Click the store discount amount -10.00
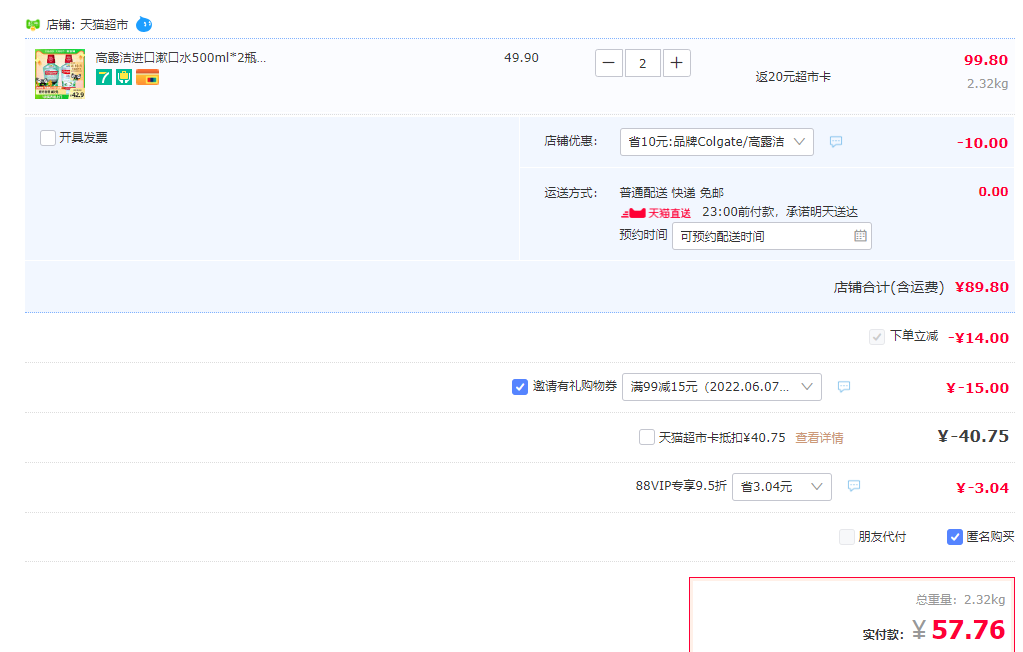The width and height of the screenshot is (1023, 652). (982, 143)
